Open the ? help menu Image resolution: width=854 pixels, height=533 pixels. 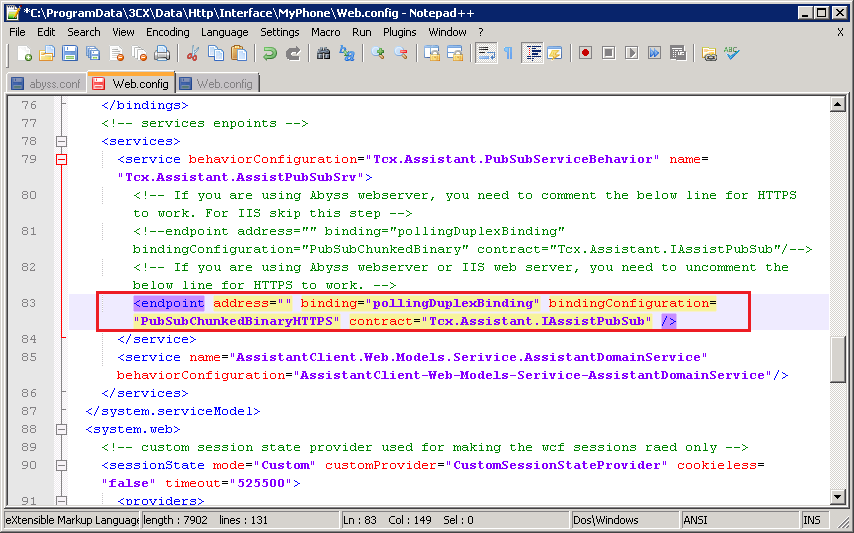click(x=480, y=32)
